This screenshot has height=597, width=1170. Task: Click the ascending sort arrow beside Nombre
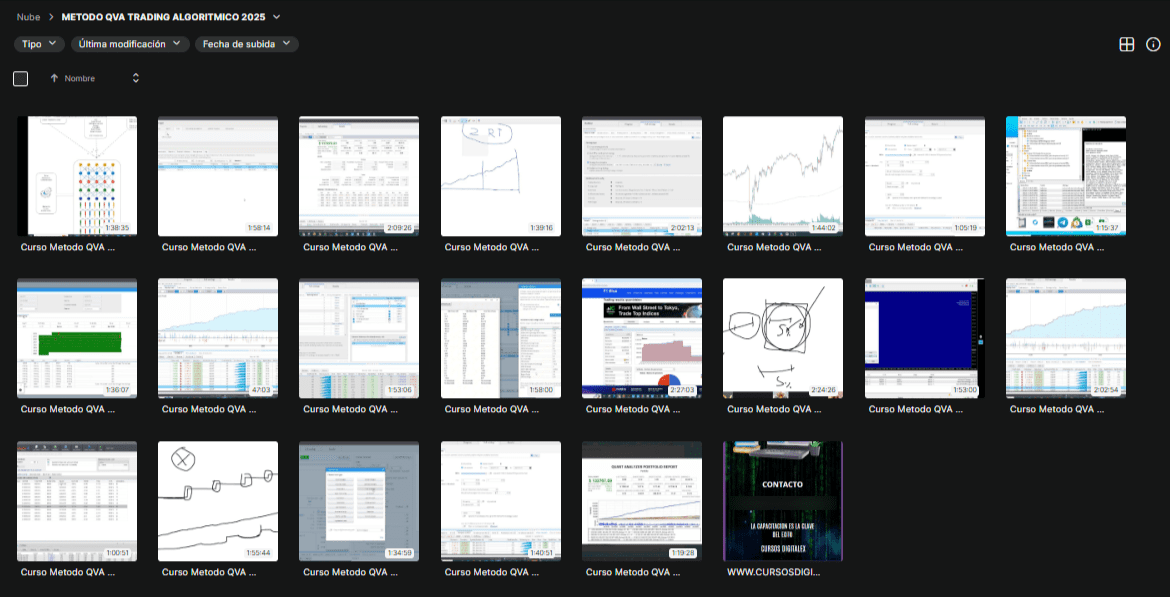54,78
